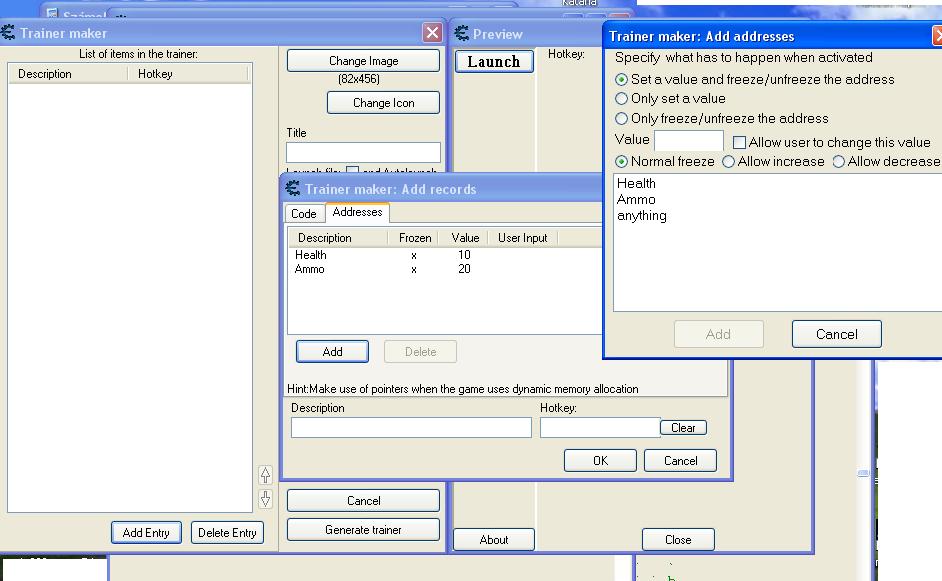Image resolution: width=942 pixels, height=581 pixels.
Task: Close the Trainer maker window with the red X
Action: (432, 33)
